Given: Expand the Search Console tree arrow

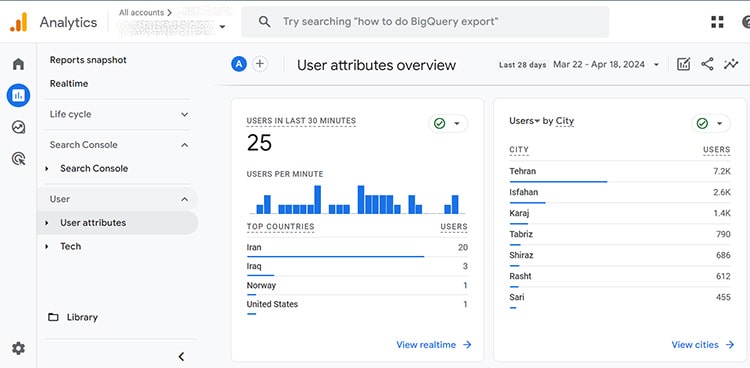Looking at the screenshot, I should (x=47, y=168).
